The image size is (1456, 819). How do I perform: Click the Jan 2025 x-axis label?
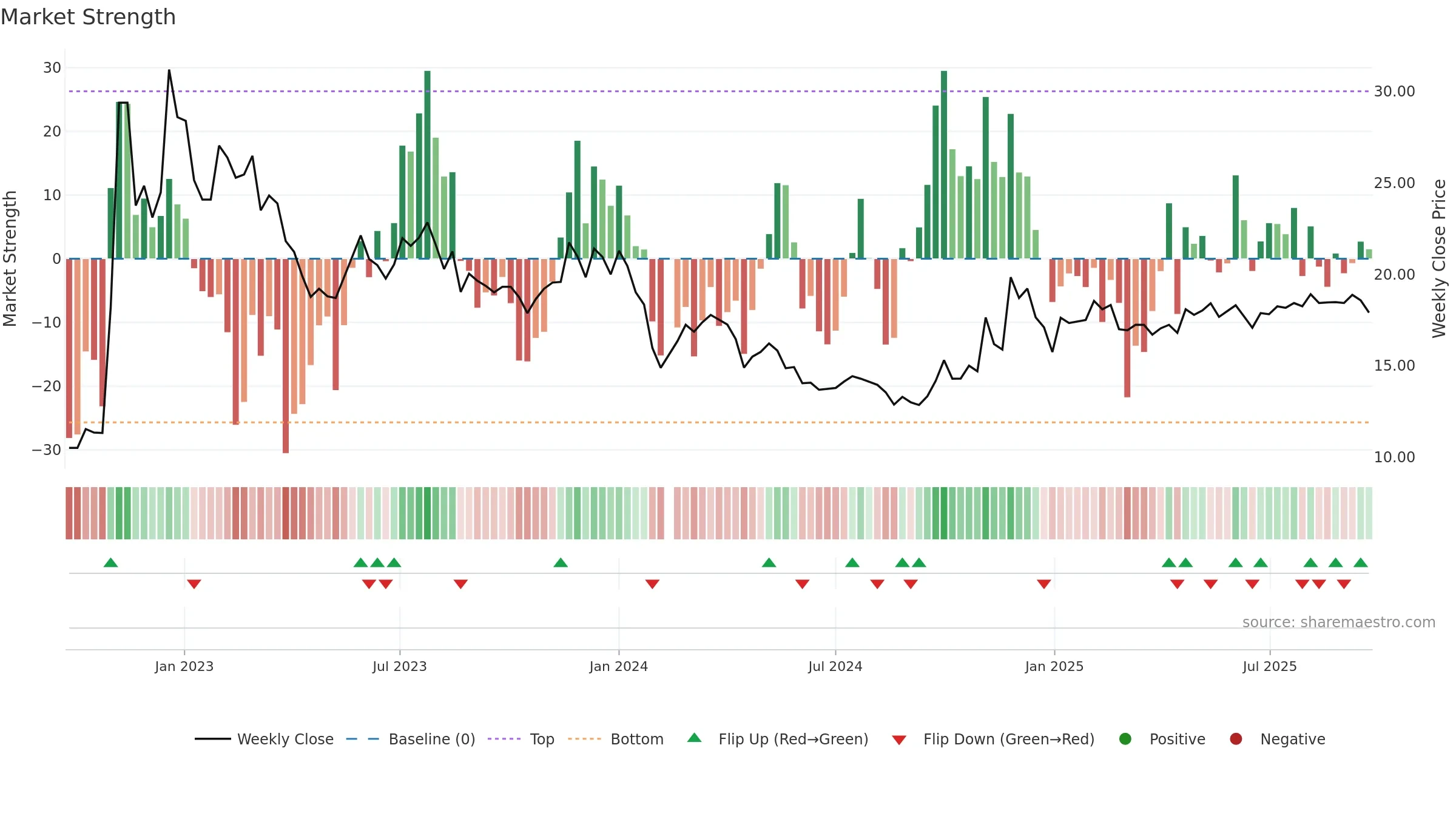click(1054, 666)
